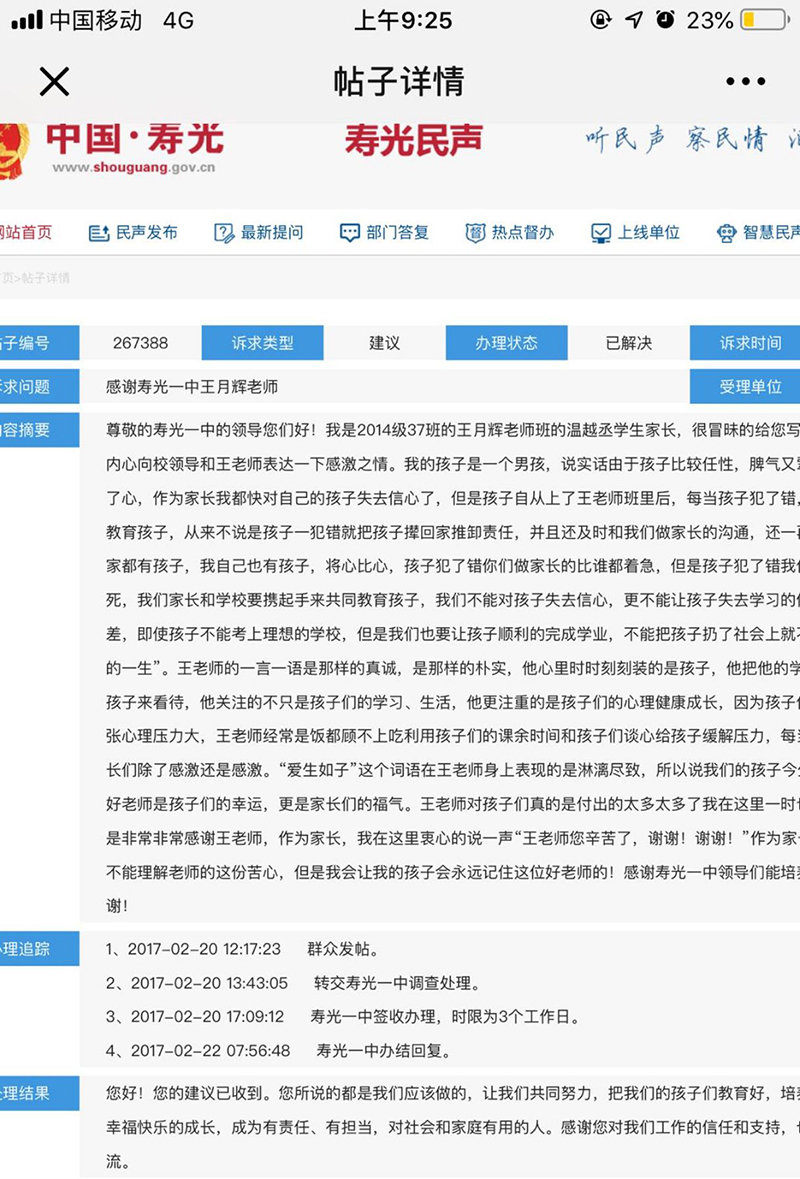Image resolution: width=800 pixels, height=1179 pixels.
Task: Close the post details page with X
Action: [x=54, y=81]
